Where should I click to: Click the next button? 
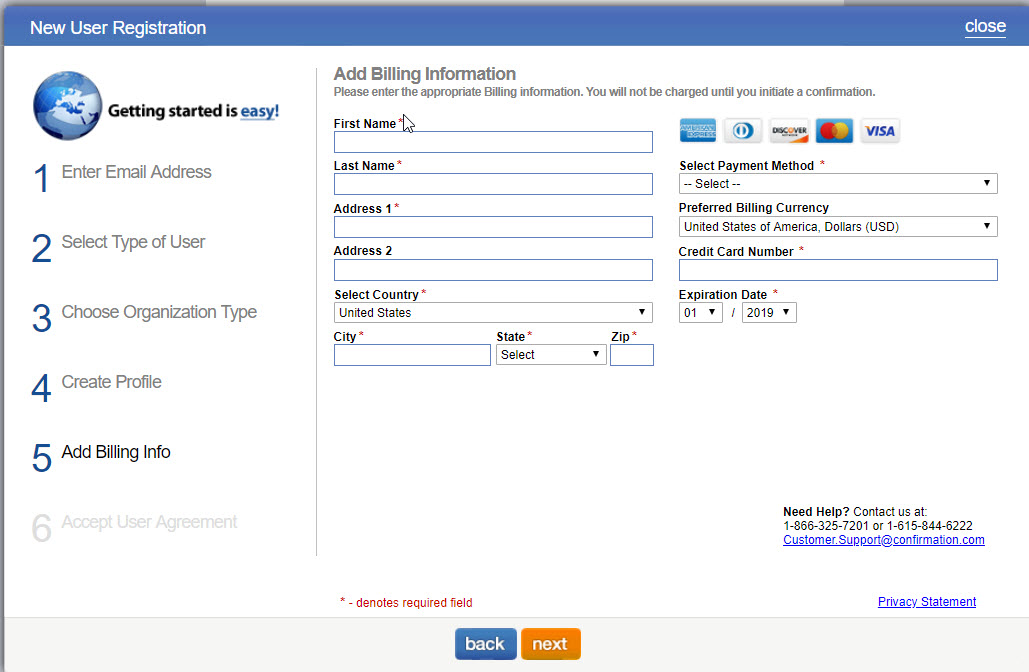pos(550,643)
